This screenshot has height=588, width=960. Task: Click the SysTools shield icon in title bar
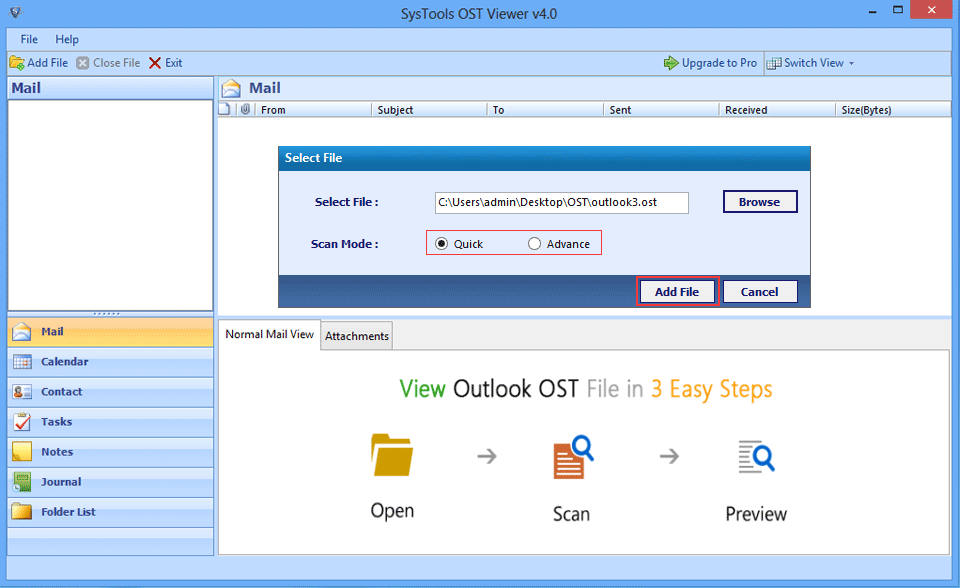point(16,12)
